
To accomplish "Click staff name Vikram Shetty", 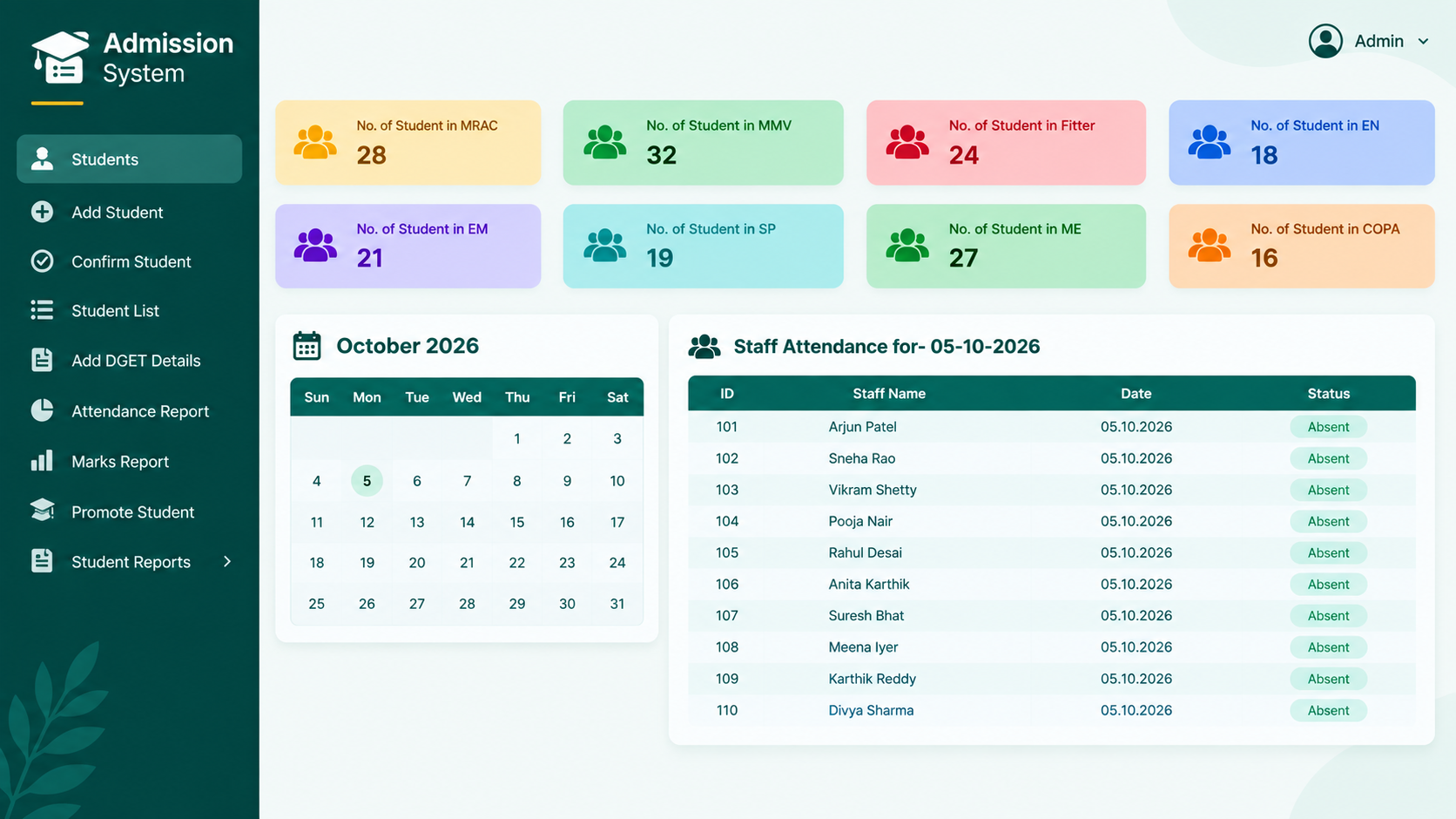I will (x=873, y=490).
